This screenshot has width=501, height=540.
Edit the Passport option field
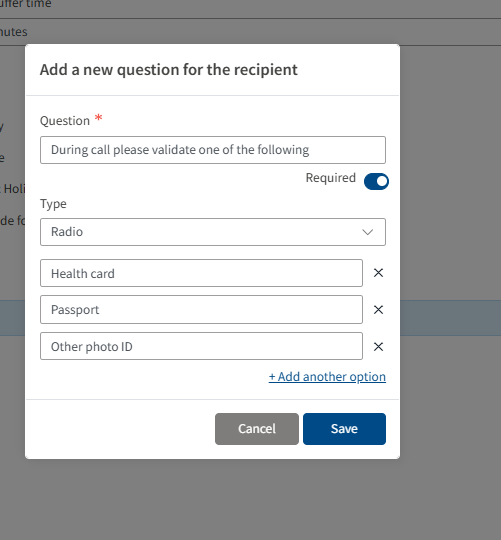coord(201,310)
